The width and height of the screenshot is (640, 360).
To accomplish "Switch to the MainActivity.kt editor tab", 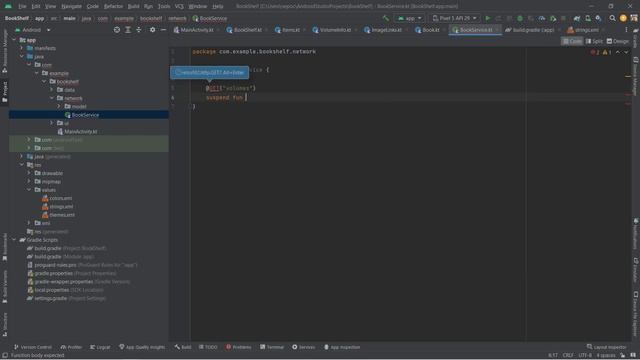I will (x=196, y=30).
